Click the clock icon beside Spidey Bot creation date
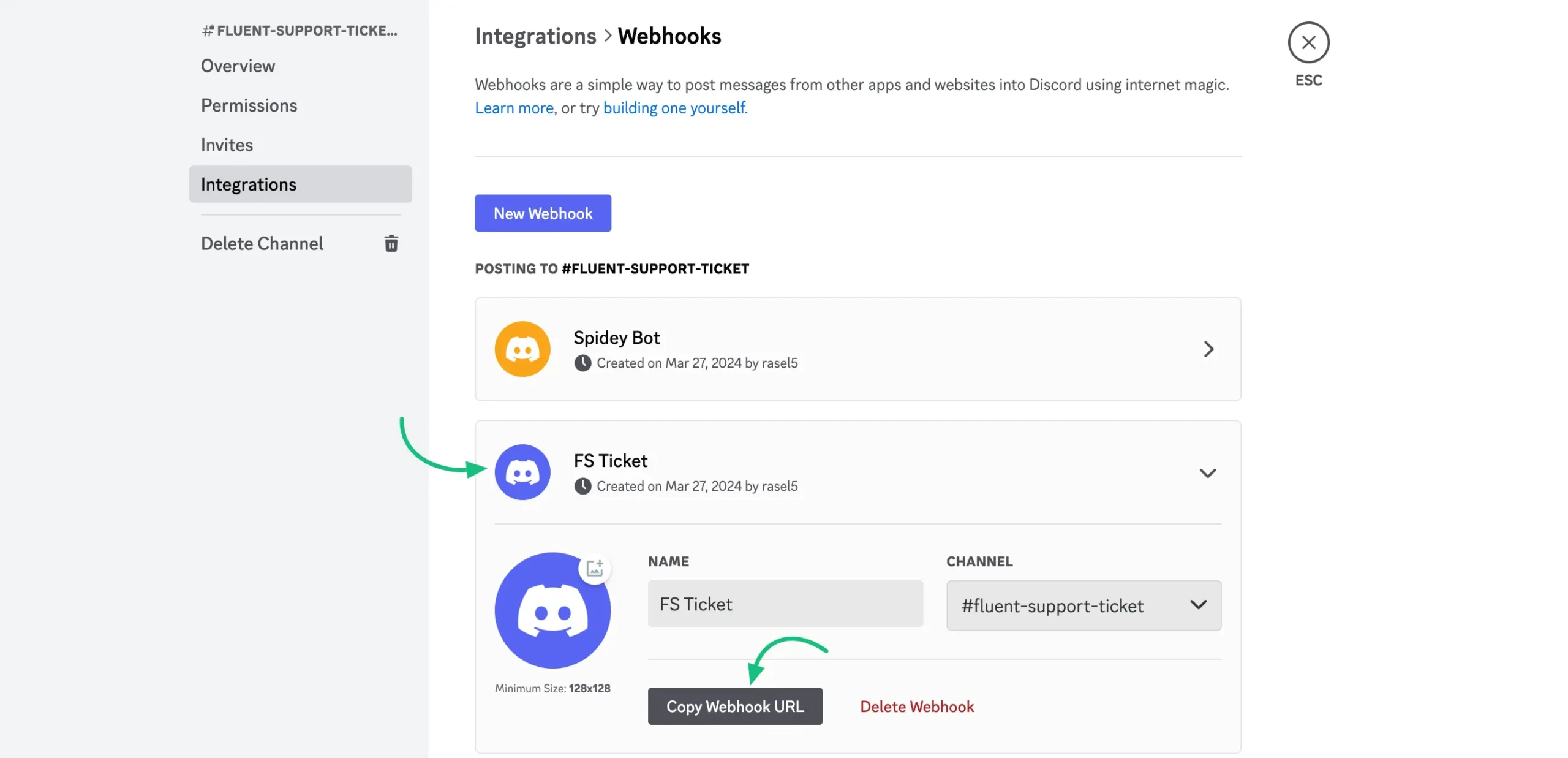Screen dimensions: 1568x758 point(582,363)
